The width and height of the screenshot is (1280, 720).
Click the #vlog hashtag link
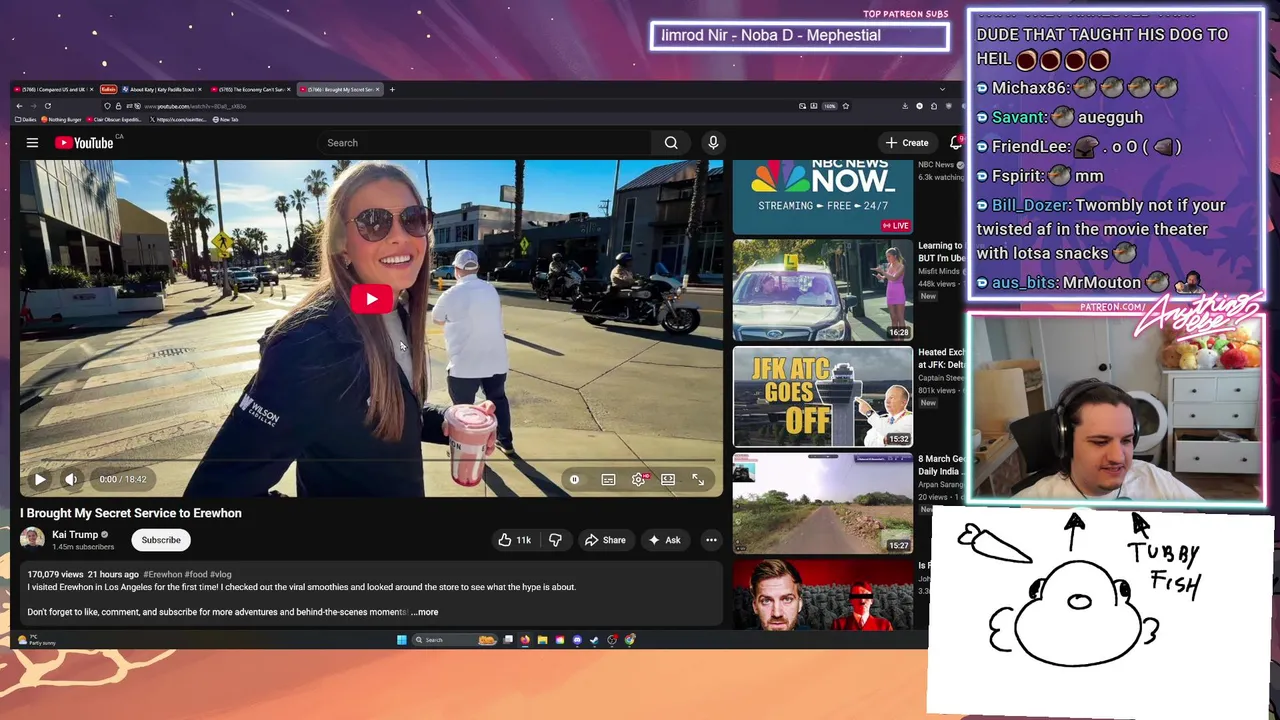(x=221, y=575)
